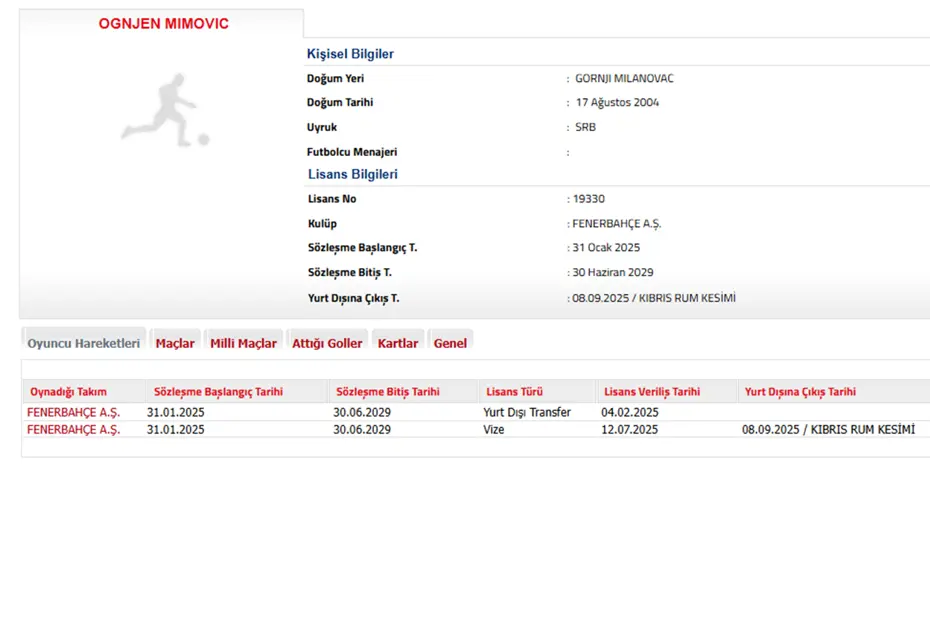Click the Doğum Yeri label
930x618 pixels.
335,78
